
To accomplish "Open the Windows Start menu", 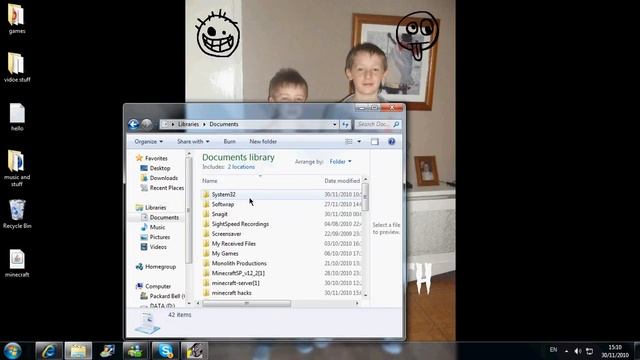I will (x=13, y=351).
